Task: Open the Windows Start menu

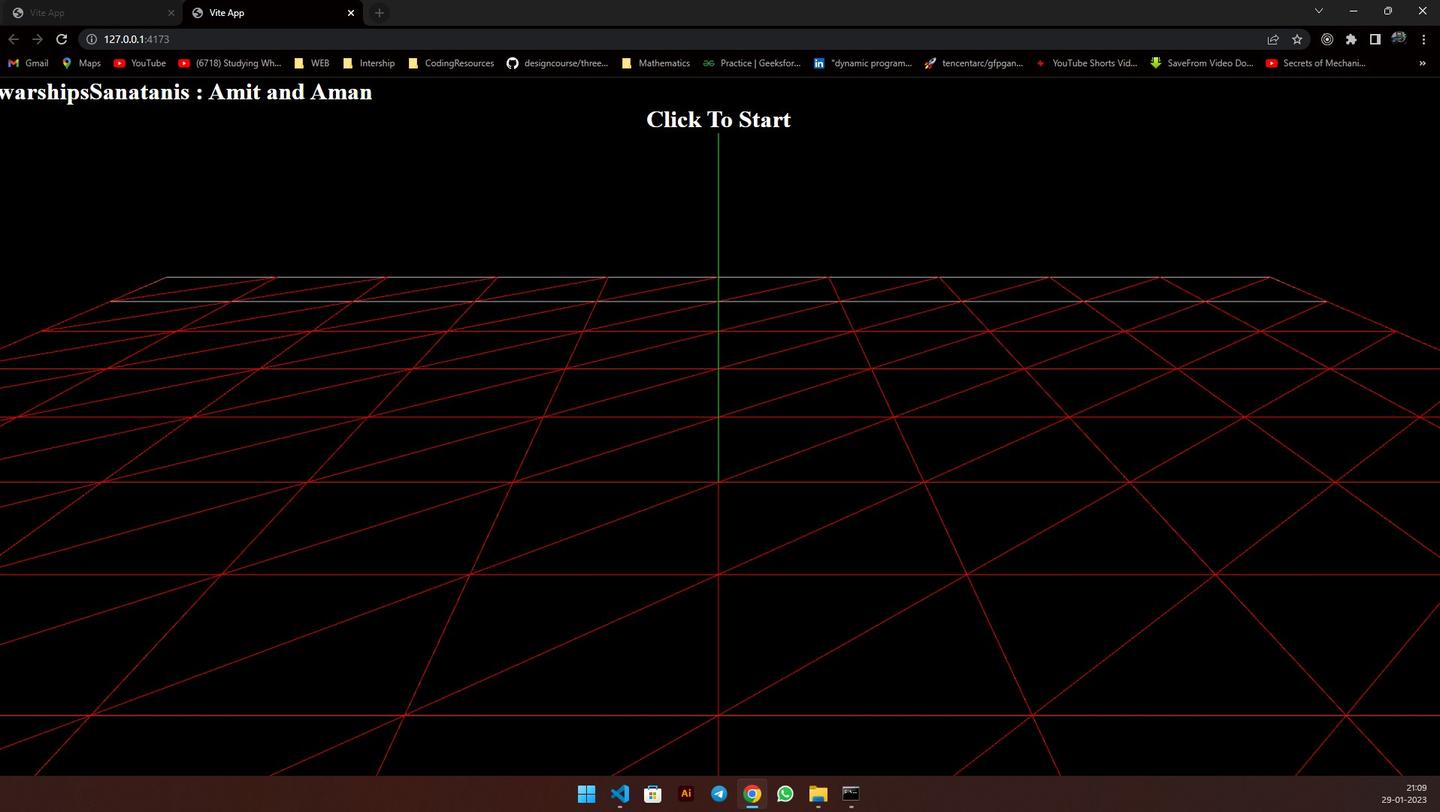Action: coord(587,794)
